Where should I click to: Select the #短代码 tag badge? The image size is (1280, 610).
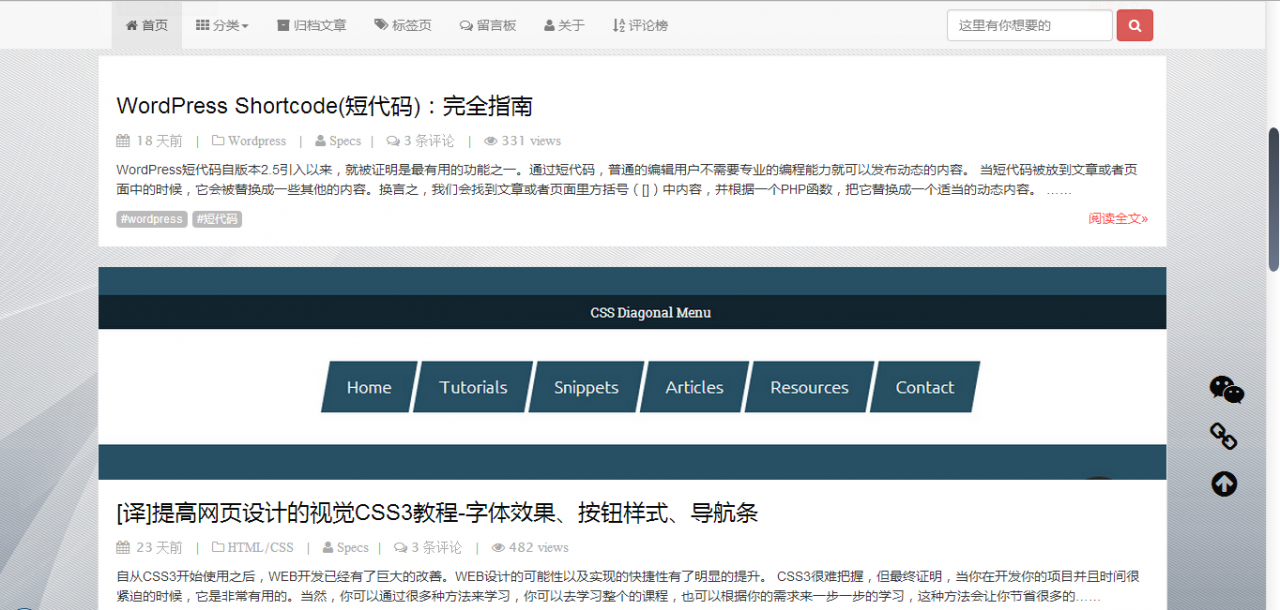click(x=217, y=219)
